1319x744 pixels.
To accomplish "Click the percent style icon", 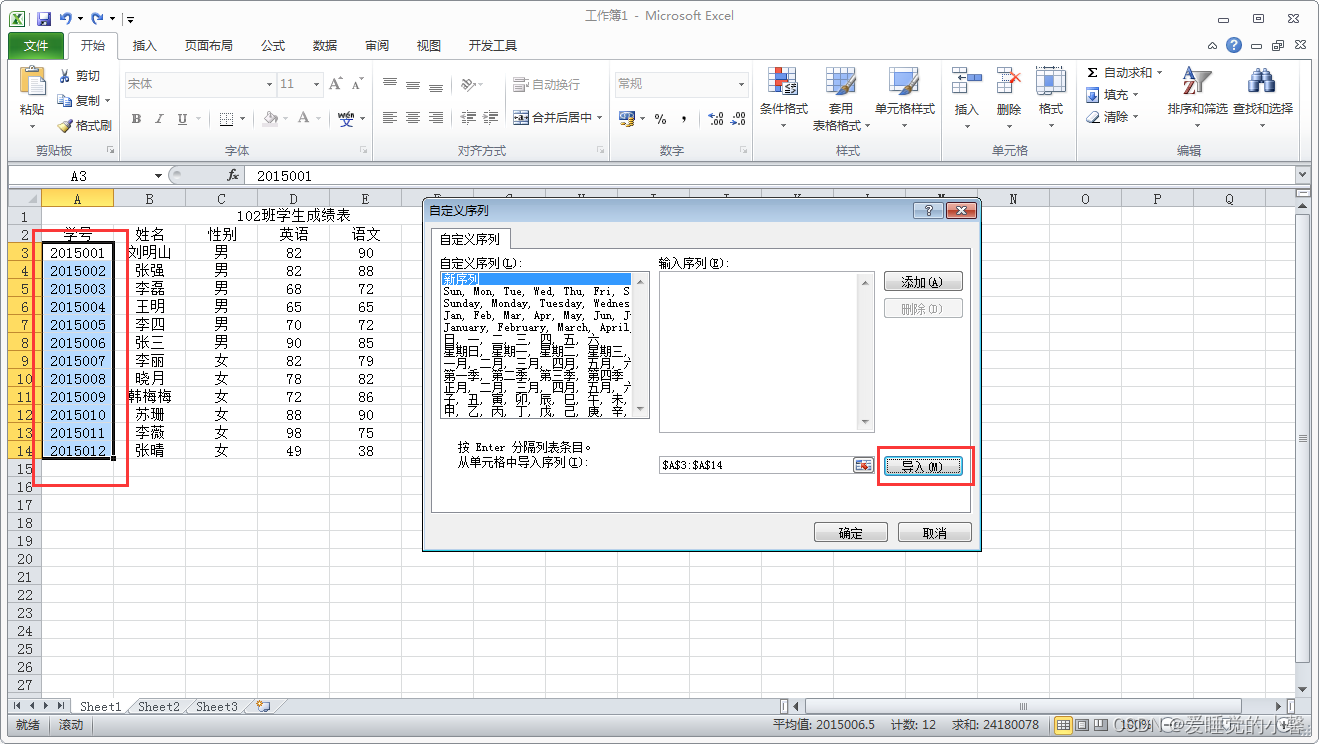I will [660, 119].
